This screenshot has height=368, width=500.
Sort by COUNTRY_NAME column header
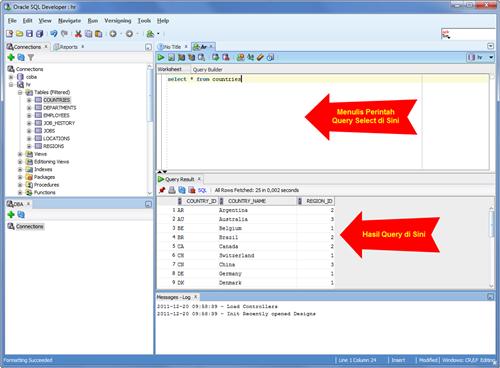tap(257, 201)
